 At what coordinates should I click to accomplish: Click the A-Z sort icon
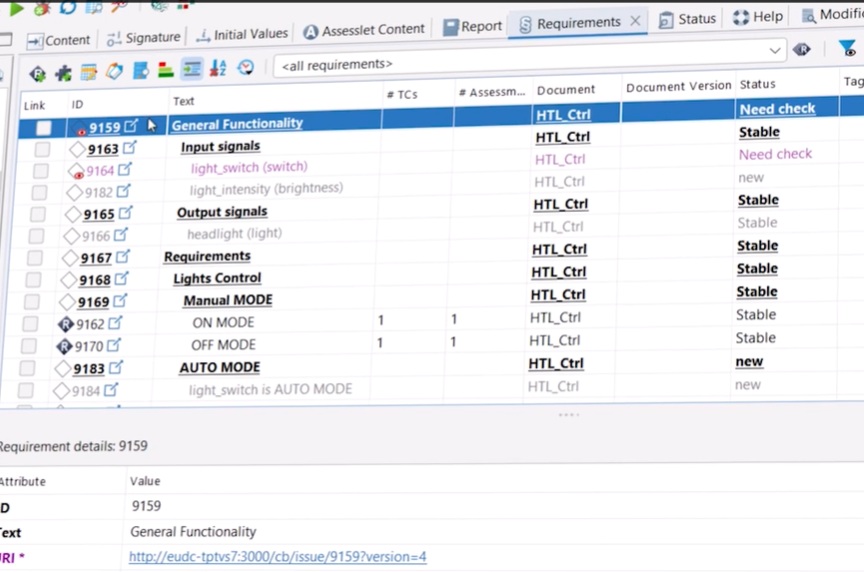[x=218, y=68]
